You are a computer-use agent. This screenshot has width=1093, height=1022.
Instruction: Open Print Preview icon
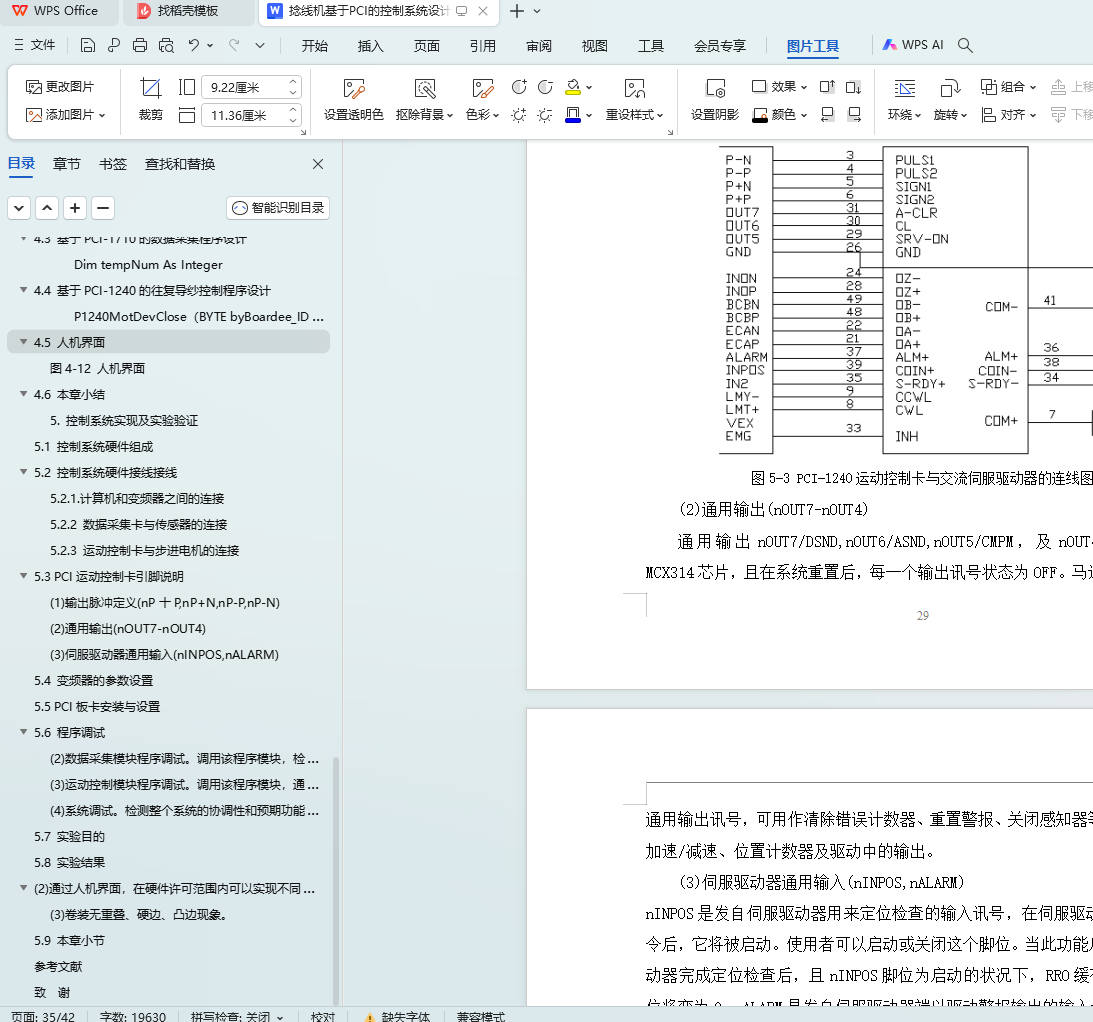(166, 45)
